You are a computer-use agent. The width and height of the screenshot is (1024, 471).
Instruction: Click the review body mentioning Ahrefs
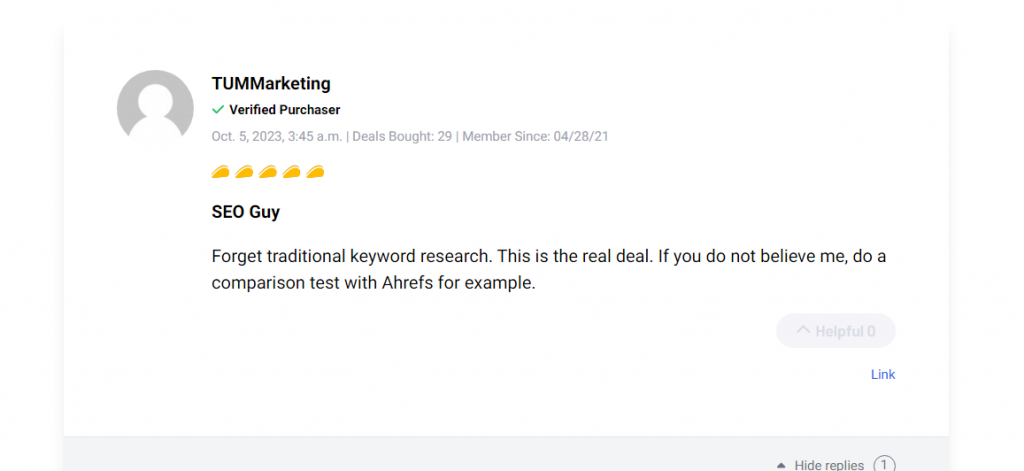pos(548,270)
